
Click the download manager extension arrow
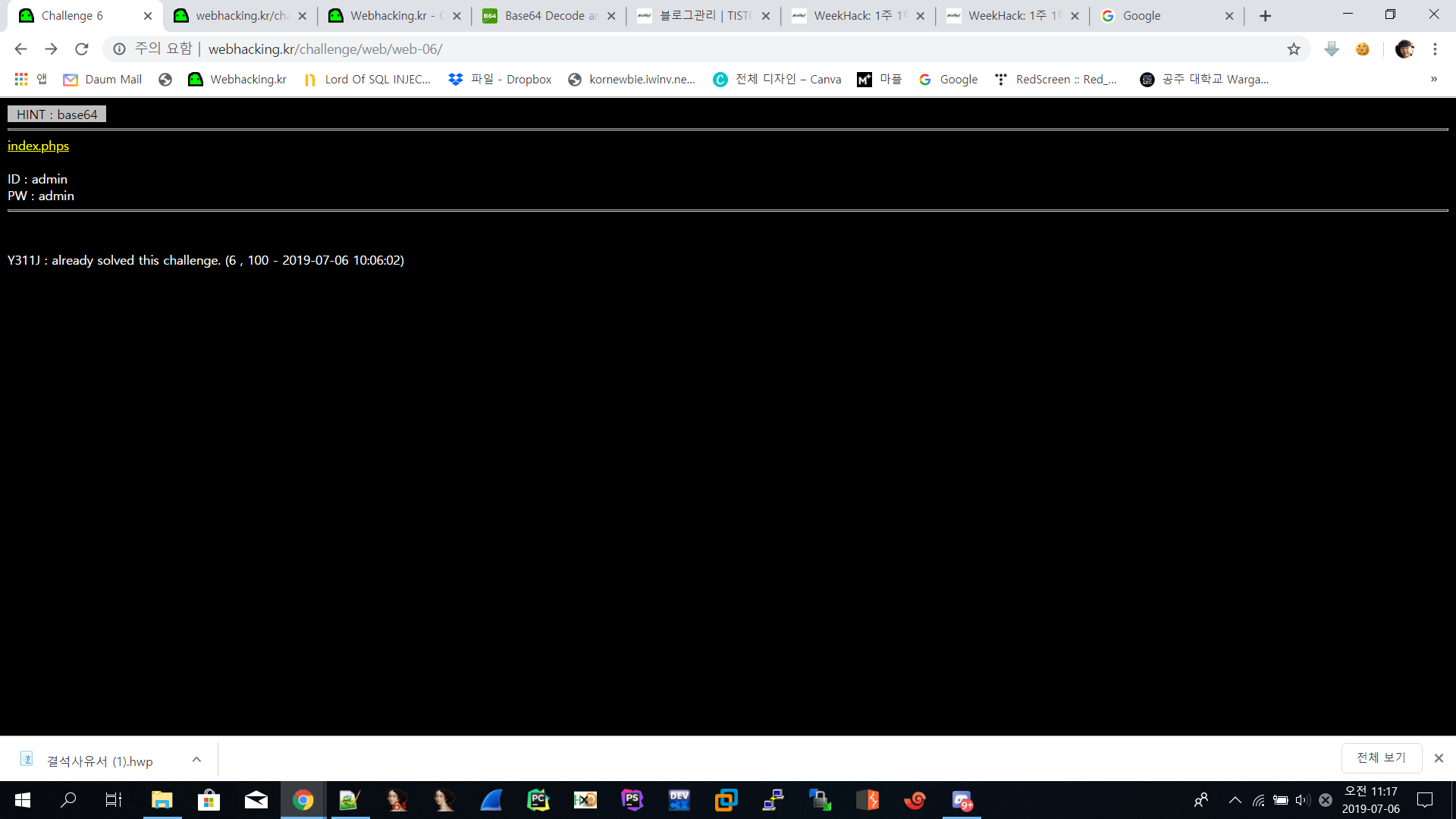click(x=1332, y=49)
